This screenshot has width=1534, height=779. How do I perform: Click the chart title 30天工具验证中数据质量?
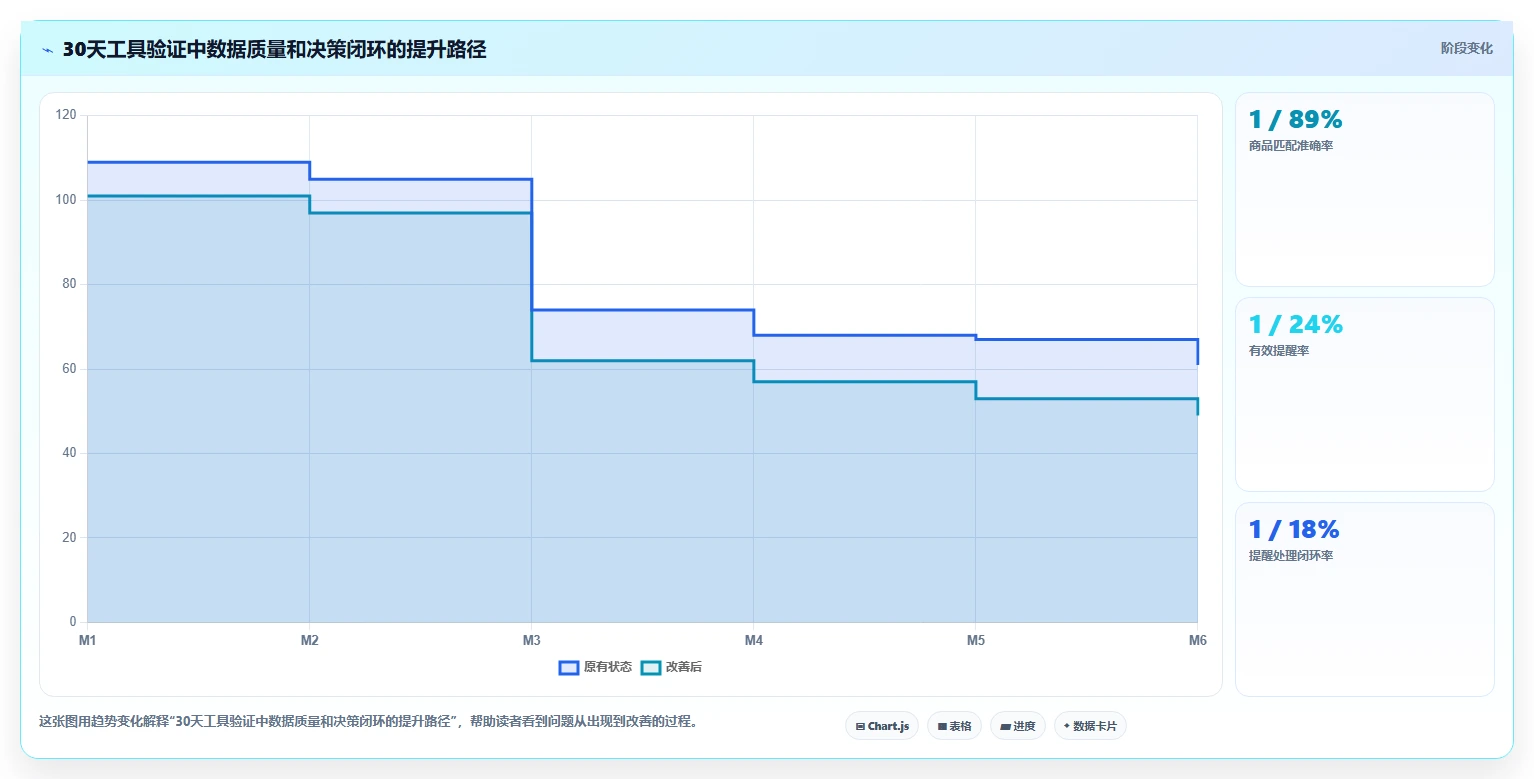pos(274,50)
